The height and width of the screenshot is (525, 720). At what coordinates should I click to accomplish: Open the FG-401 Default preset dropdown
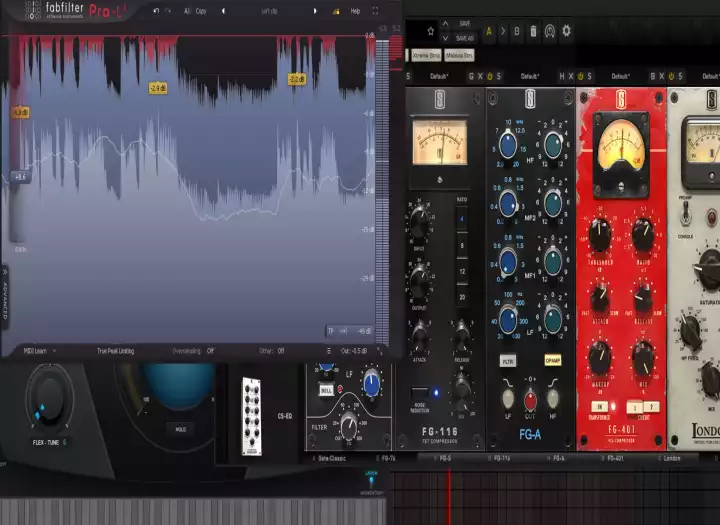click(x=621, y=76)
